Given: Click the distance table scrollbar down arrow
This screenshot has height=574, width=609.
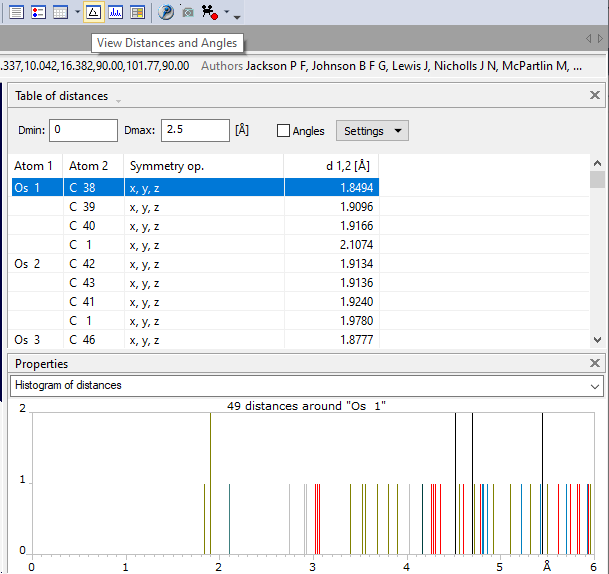Looking at the screenshot, I should click(598, 340).
